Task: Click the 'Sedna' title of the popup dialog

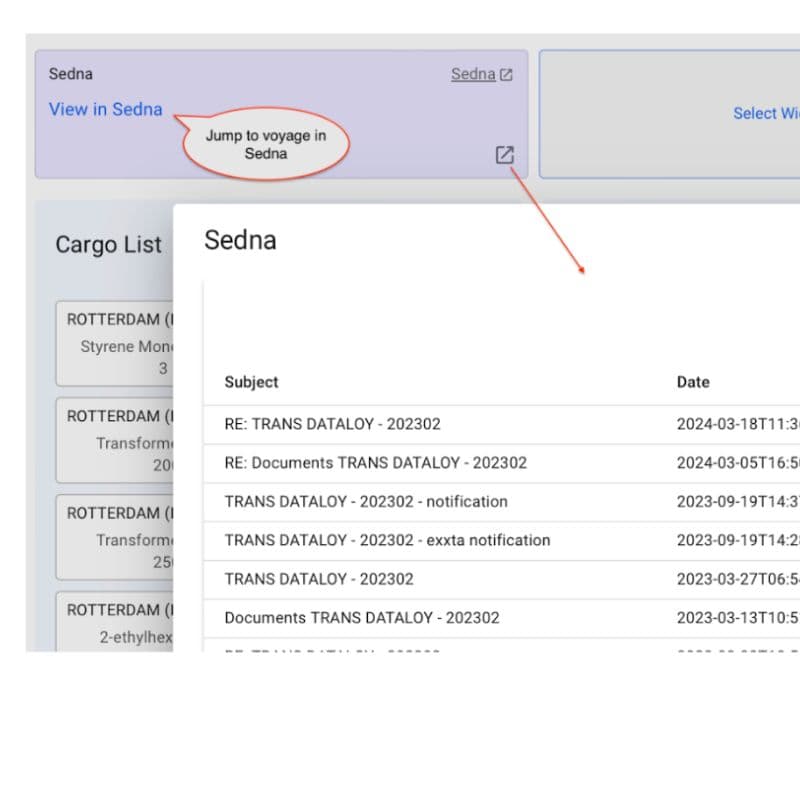Action: pos(240,240)
